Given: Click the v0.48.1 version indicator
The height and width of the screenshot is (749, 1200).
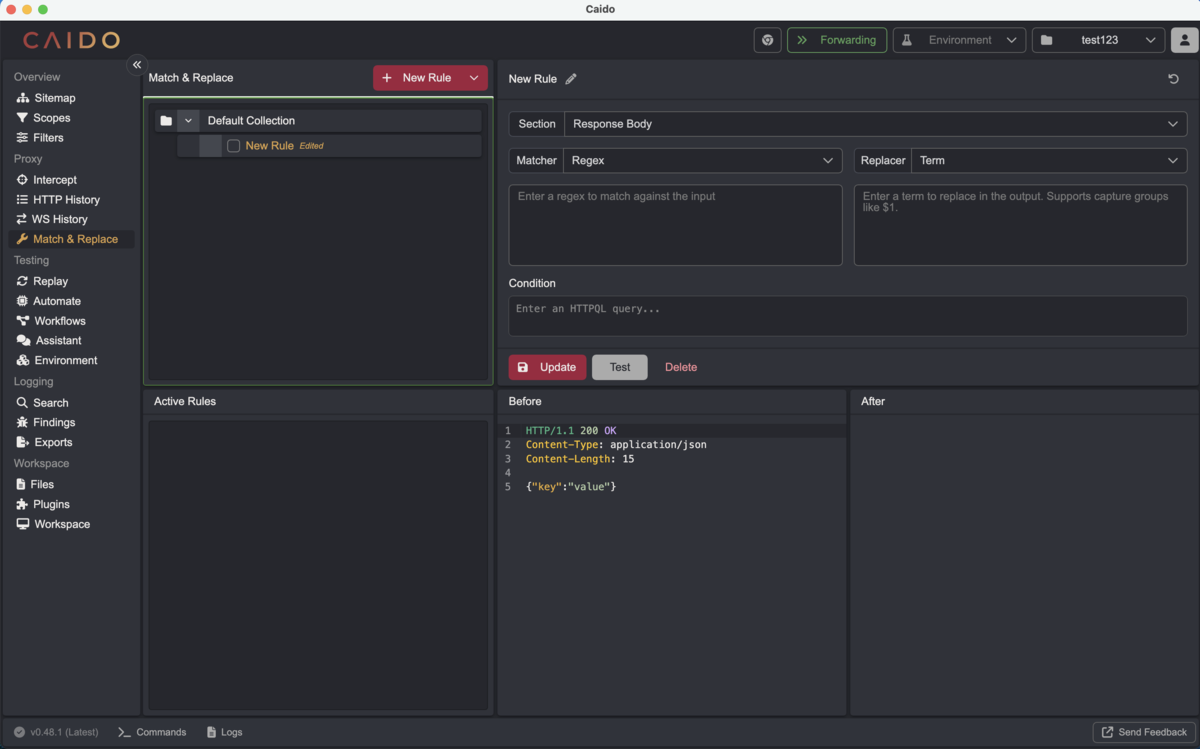Looking at the screenshot, I should pos(56,732).
